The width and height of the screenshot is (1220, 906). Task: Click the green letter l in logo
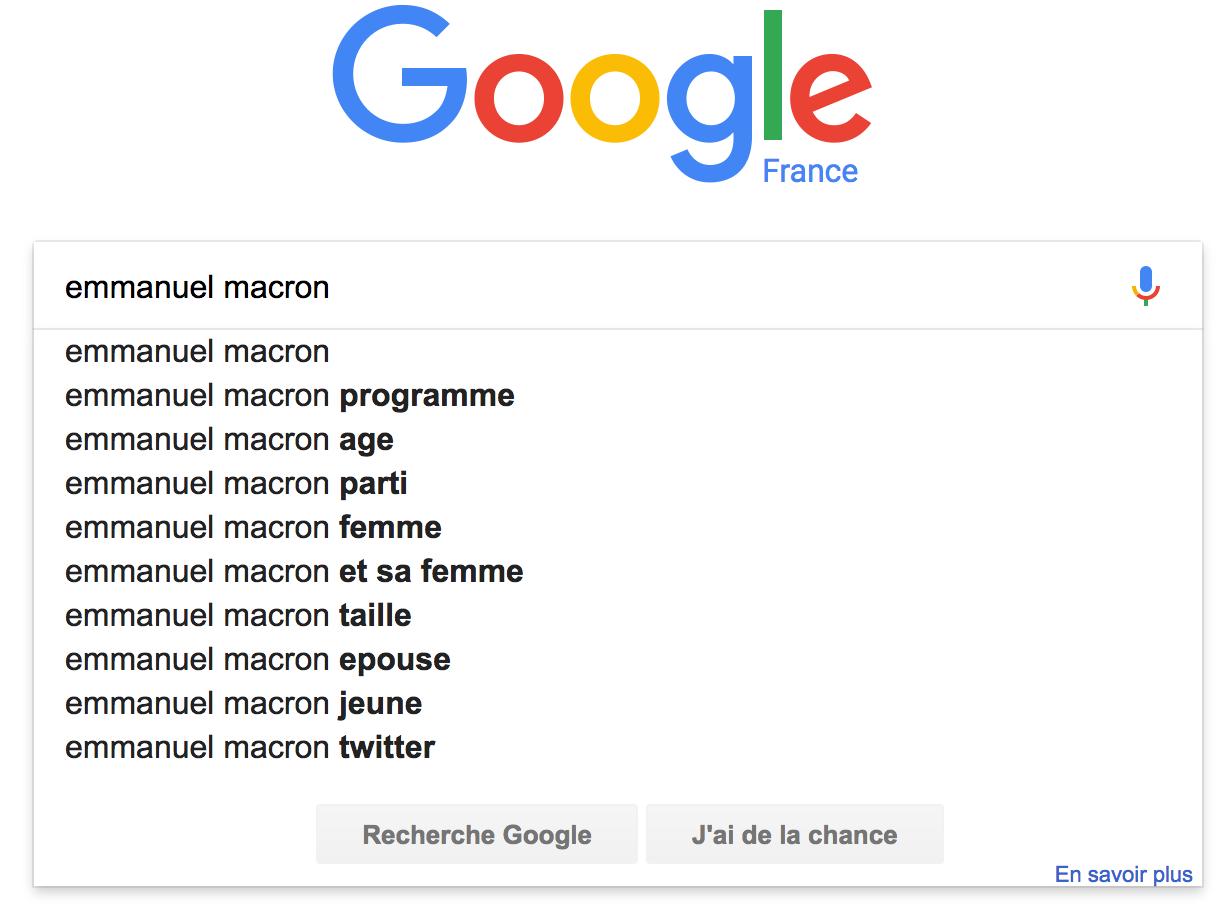pos(772,75)
